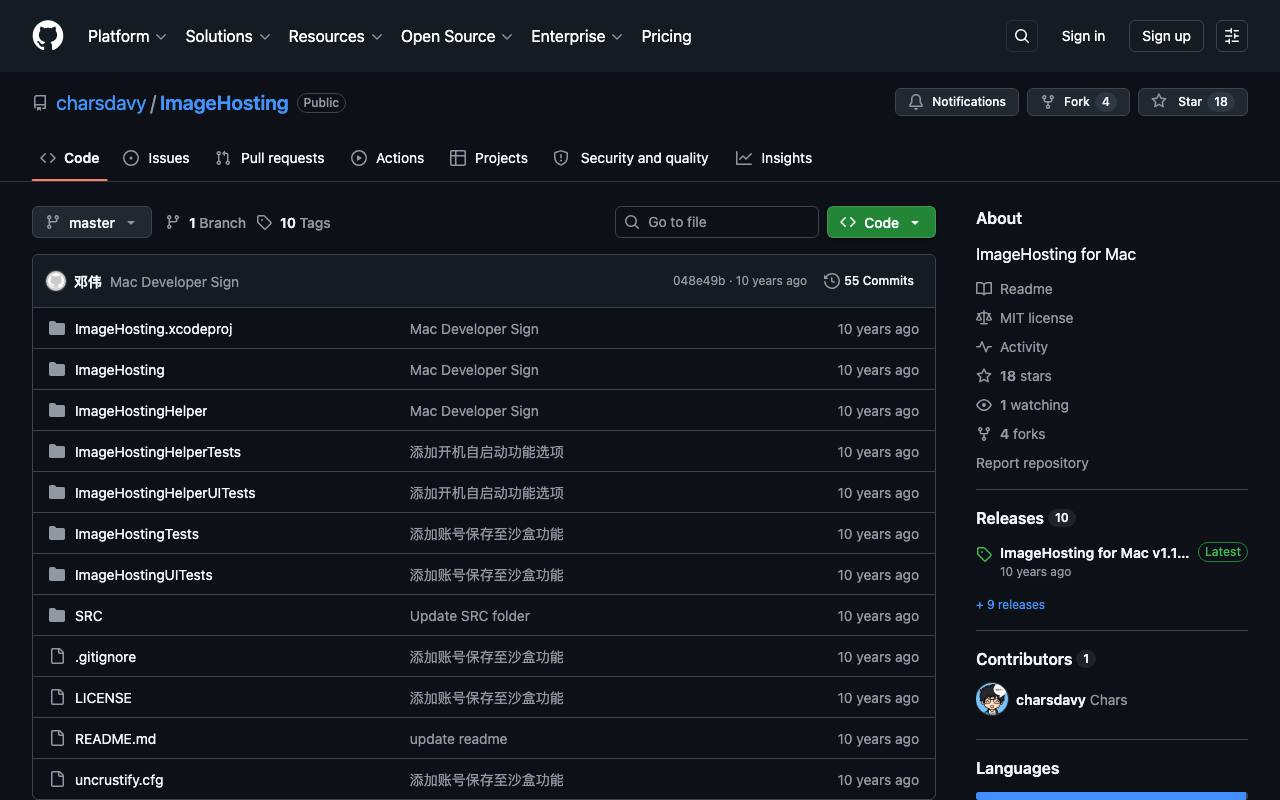Screen dimensions: 1280x800
Task: Switch to the Insights tab
Action: point(774,158)
